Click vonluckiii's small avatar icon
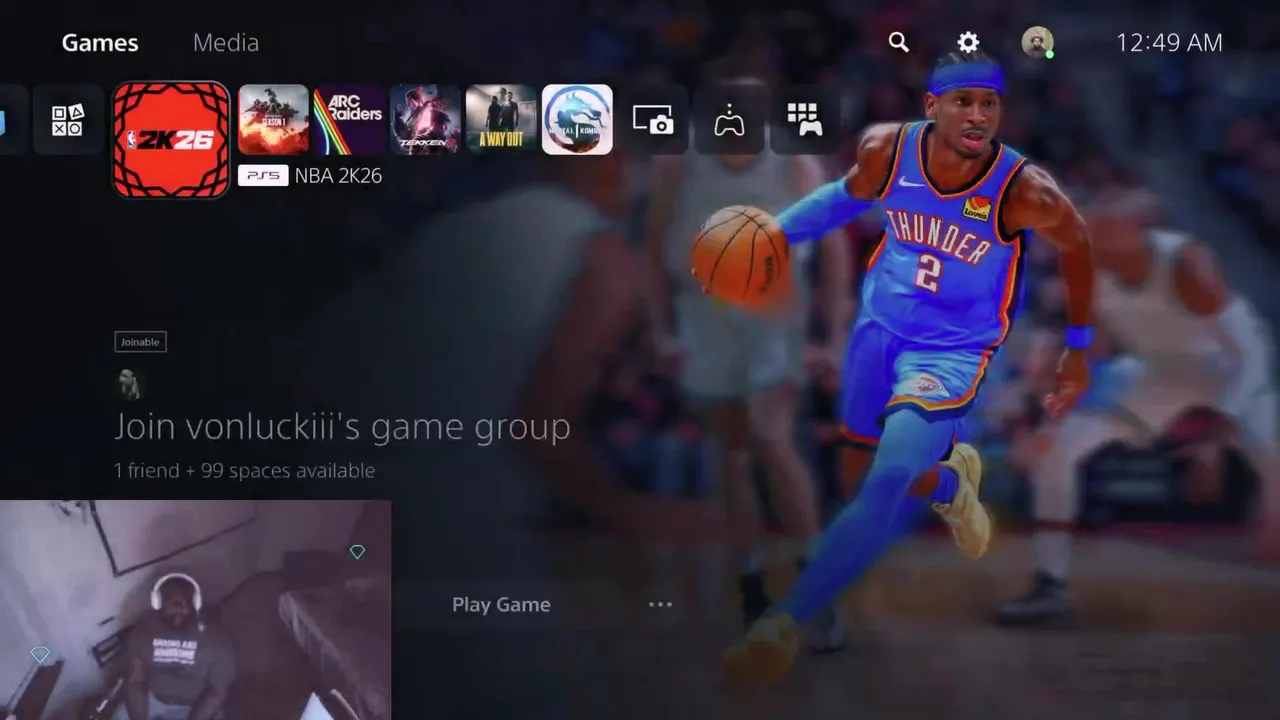Viewport: 1280px width, 720px height. click(129, 383)
